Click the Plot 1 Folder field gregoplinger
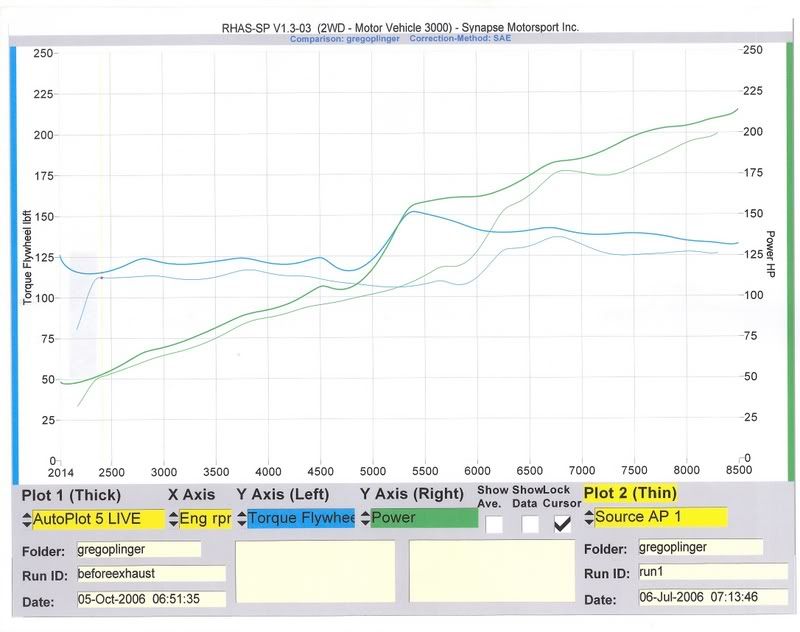The image size is (800, 632). point(138,549)
